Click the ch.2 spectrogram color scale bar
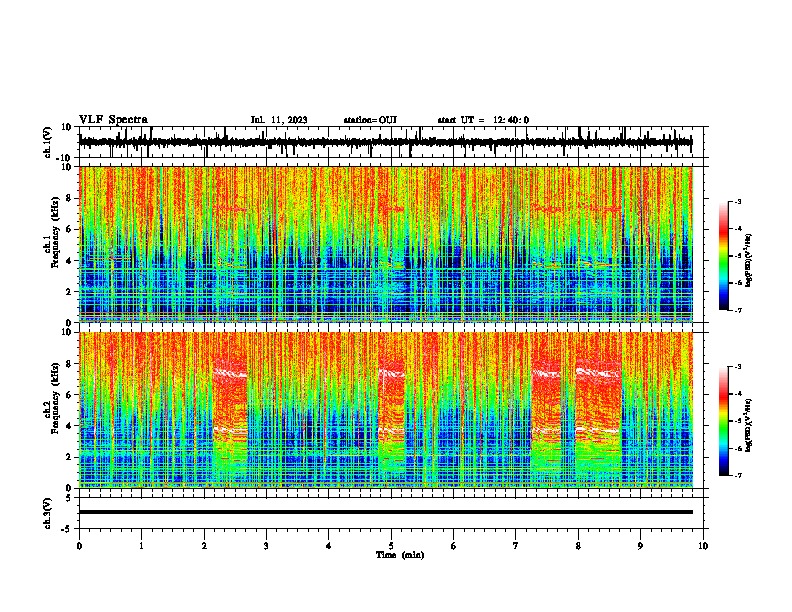 pos(723,421)
